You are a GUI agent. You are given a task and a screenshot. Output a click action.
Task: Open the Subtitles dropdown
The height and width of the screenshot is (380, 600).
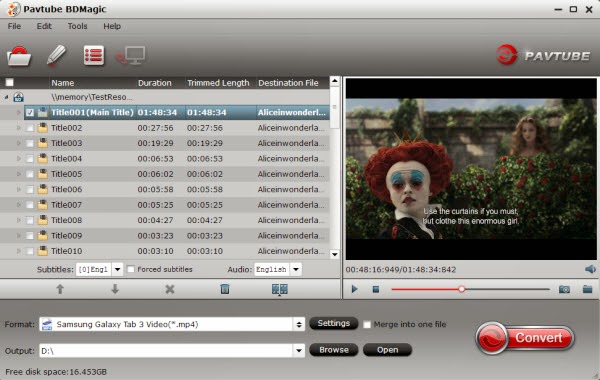pyautogui.click(x=117, y=269)
